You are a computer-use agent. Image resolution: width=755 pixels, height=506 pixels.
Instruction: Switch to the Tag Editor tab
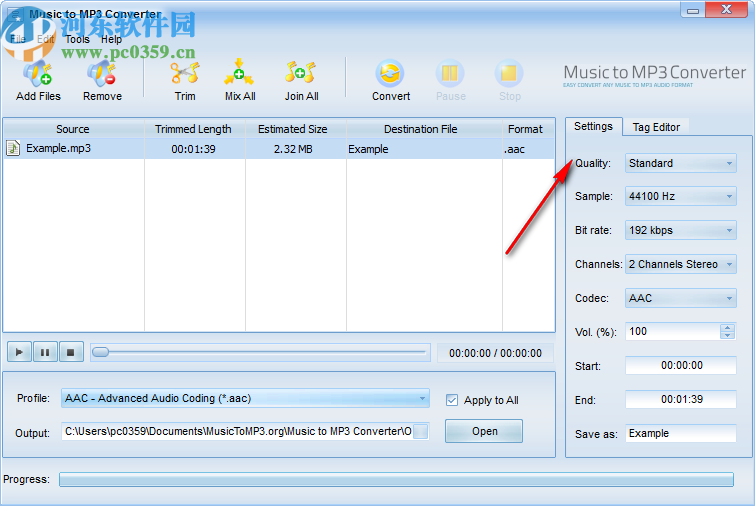coord(656,127)
